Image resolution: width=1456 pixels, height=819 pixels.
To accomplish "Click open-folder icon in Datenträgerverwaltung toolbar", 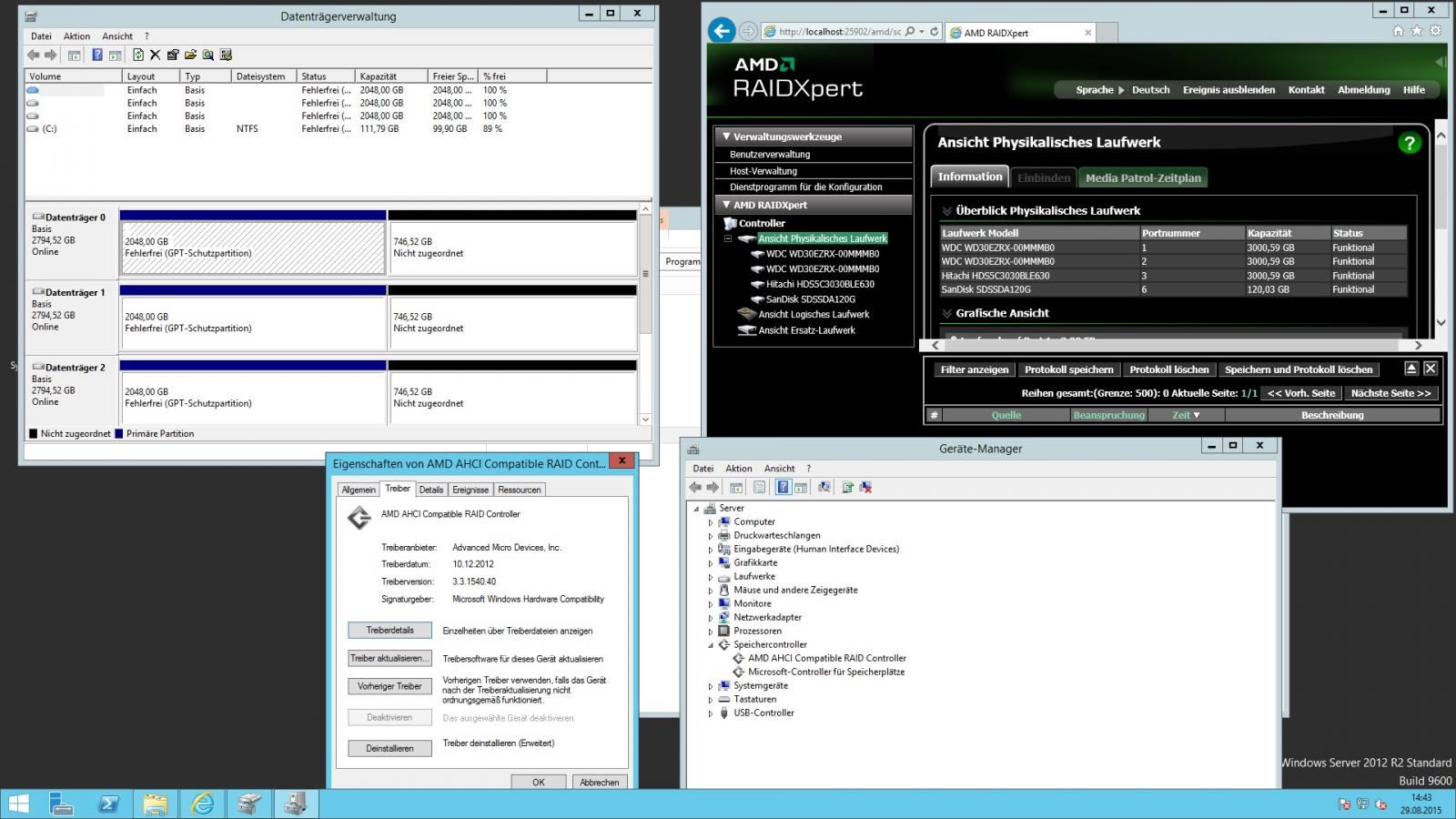I will 190,56.
